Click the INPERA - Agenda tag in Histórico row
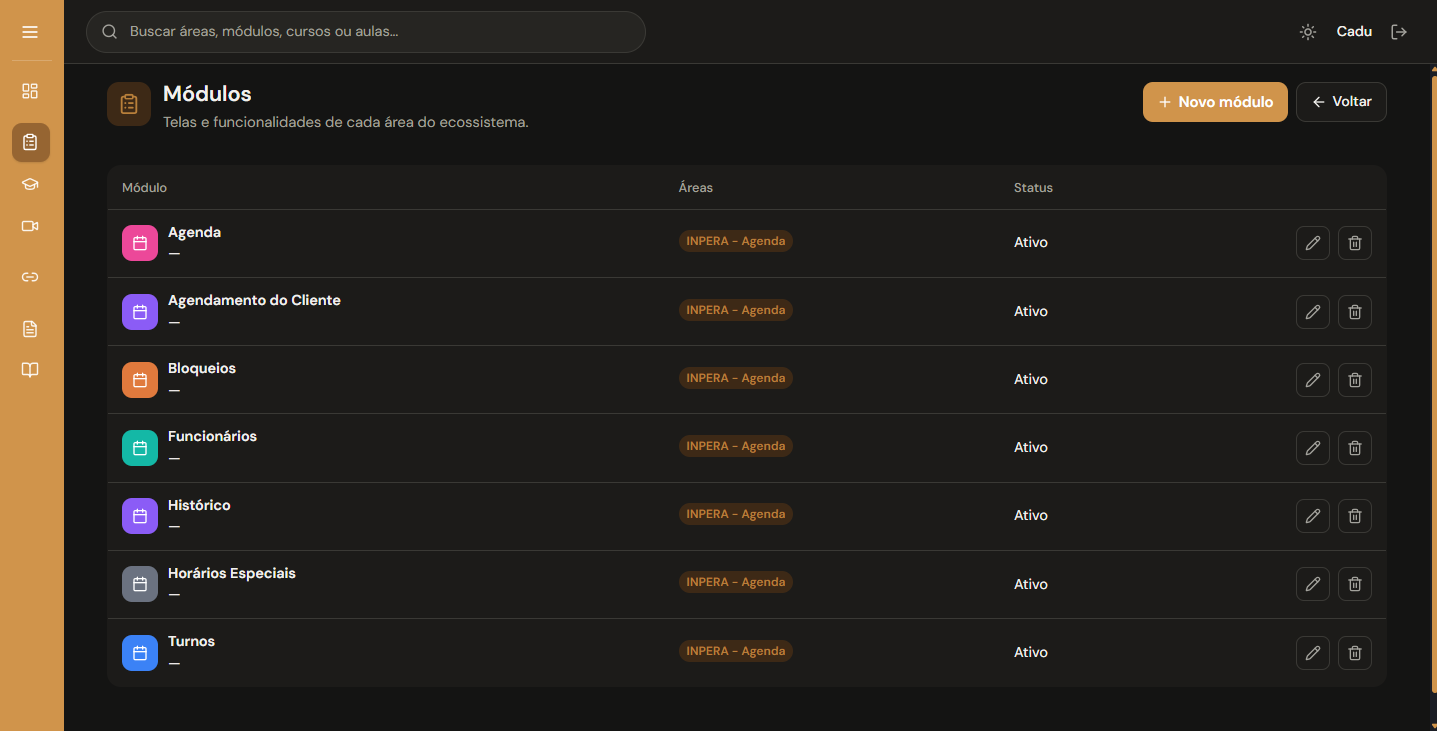Viewport: 1437px width, 731px height. (x=736, y=514)
